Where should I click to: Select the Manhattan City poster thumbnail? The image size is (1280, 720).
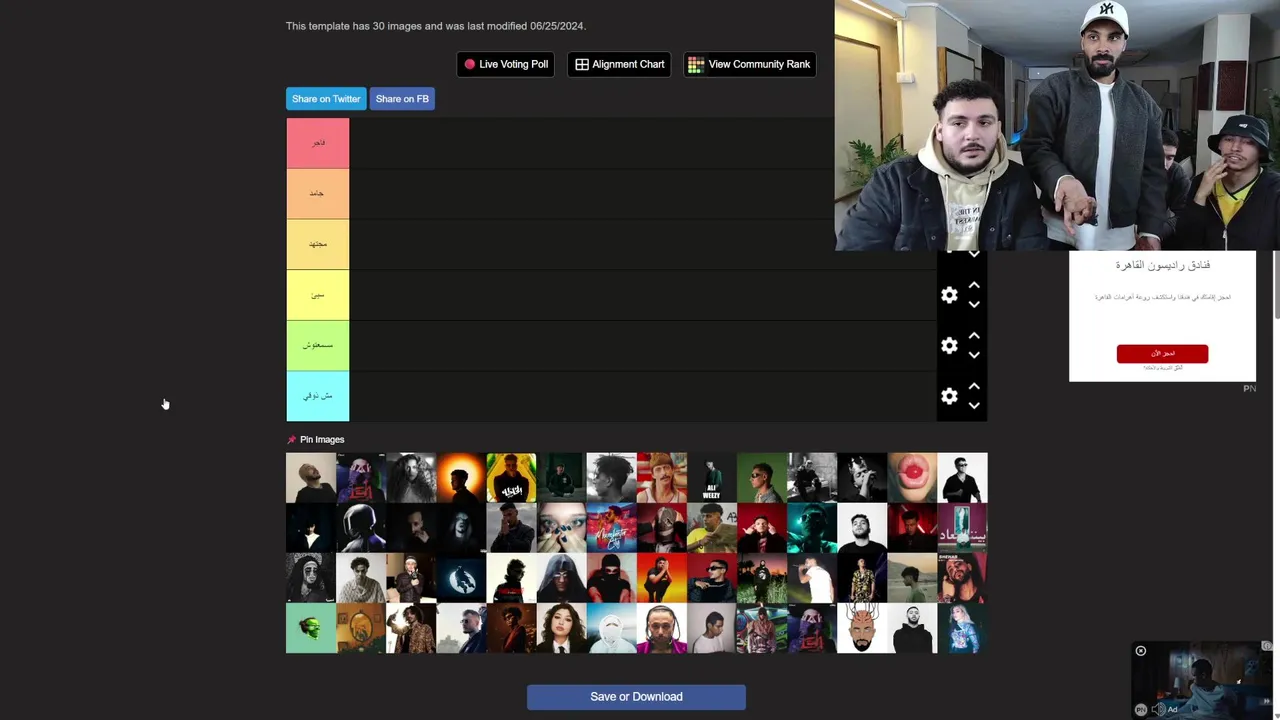pyautogui.click(x=611, y=528)
